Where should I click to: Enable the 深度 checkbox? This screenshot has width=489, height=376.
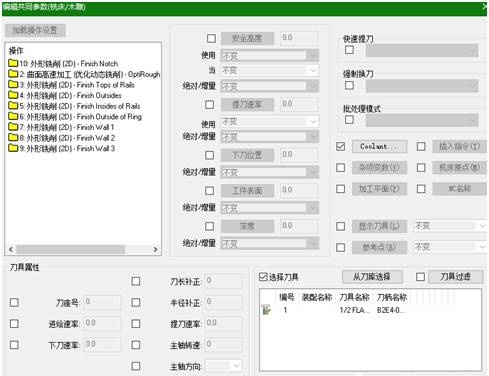[209, 226]
